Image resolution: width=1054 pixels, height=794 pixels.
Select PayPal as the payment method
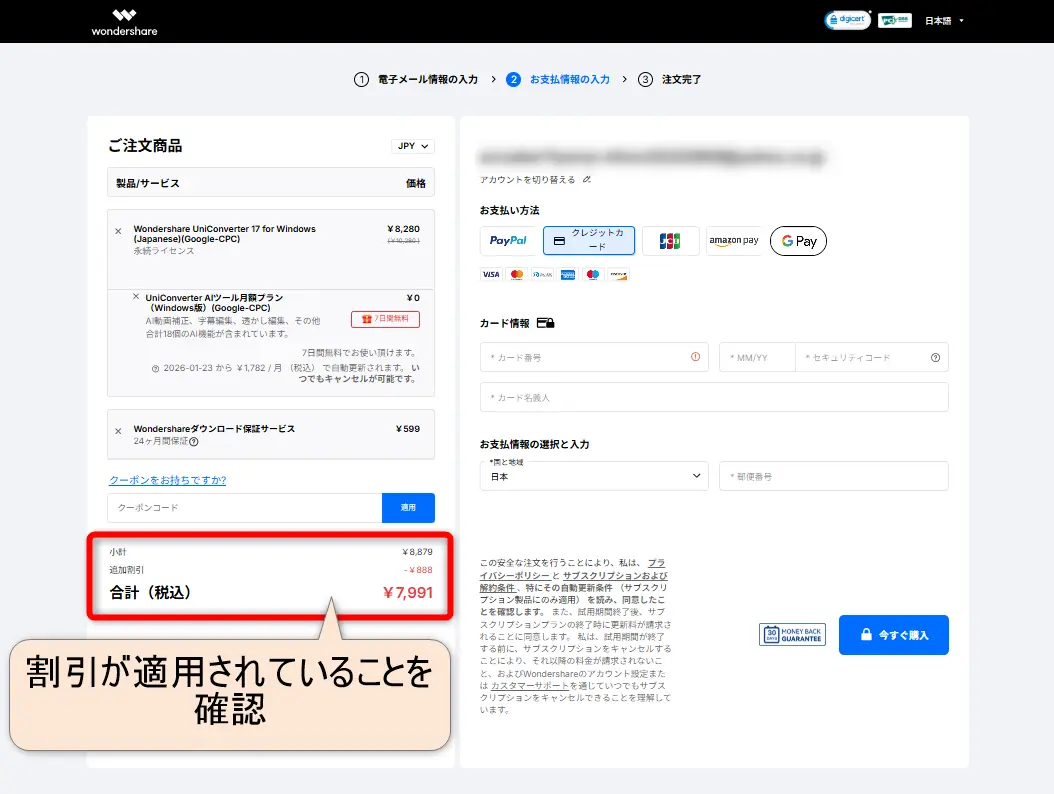click(507, 241)
